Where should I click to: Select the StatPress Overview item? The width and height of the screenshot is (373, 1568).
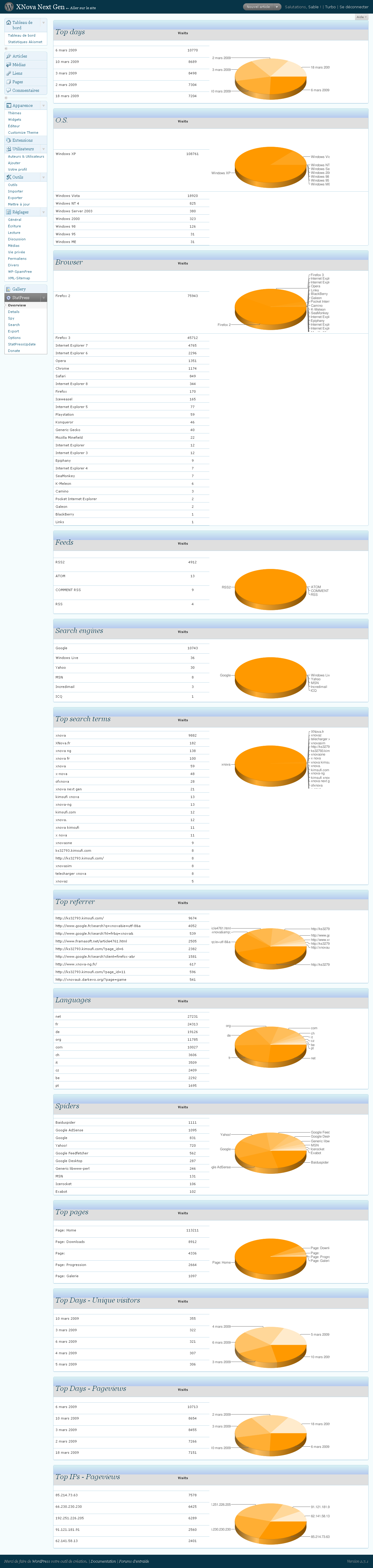[17, 305]
